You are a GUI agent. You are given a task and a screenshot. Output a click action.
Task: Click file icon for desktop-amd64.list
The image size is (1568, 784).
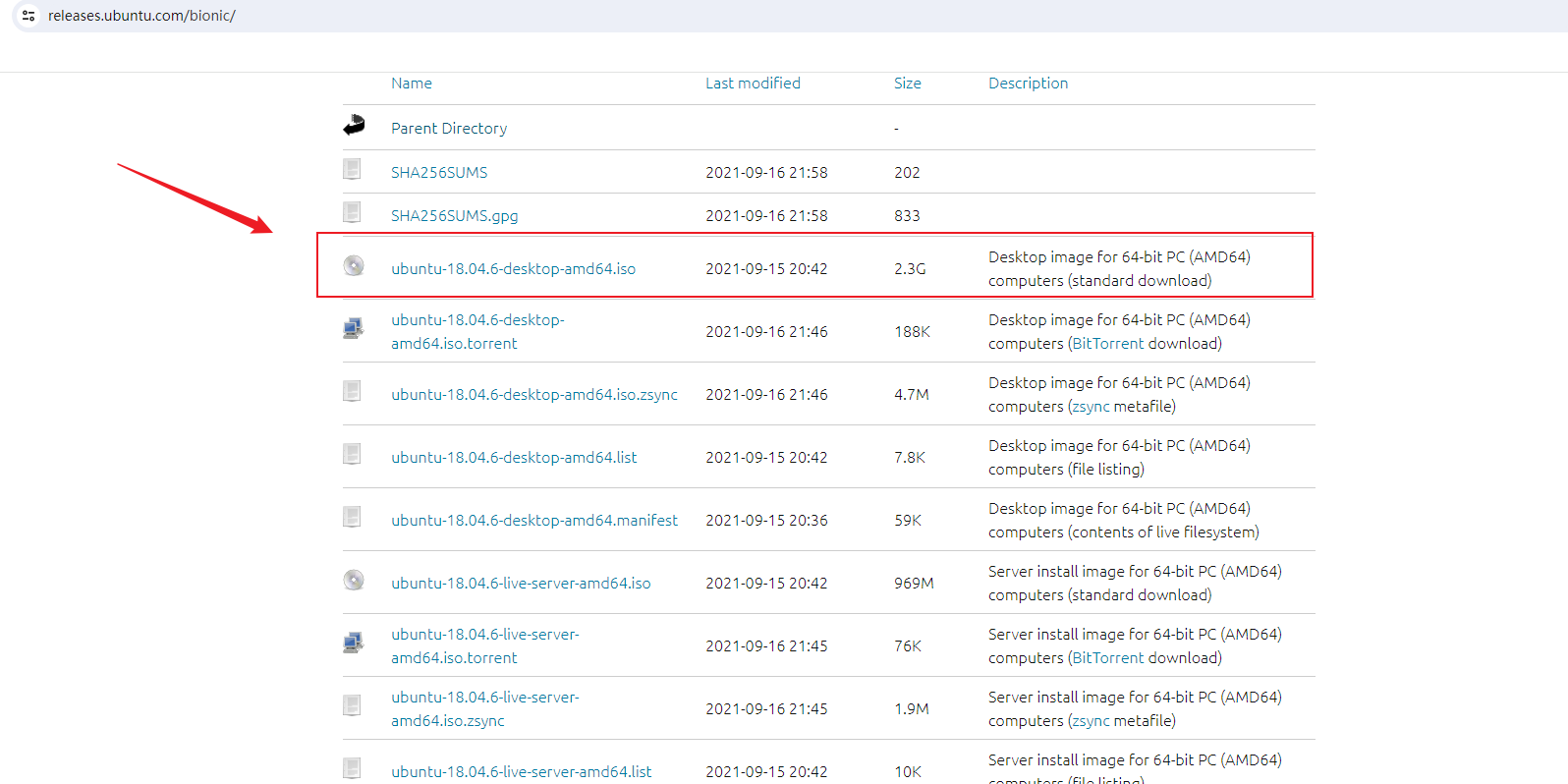pyautogui.click(x=352, y=454)
